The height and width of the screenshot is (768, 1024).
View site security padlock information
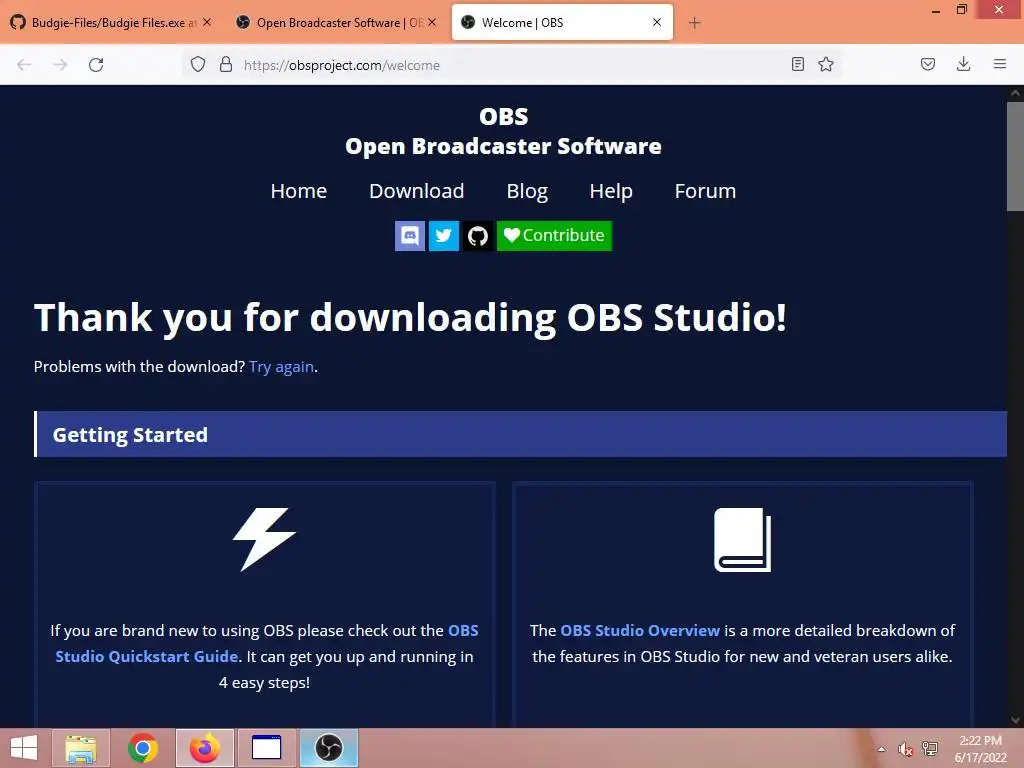tap(226, 64)
